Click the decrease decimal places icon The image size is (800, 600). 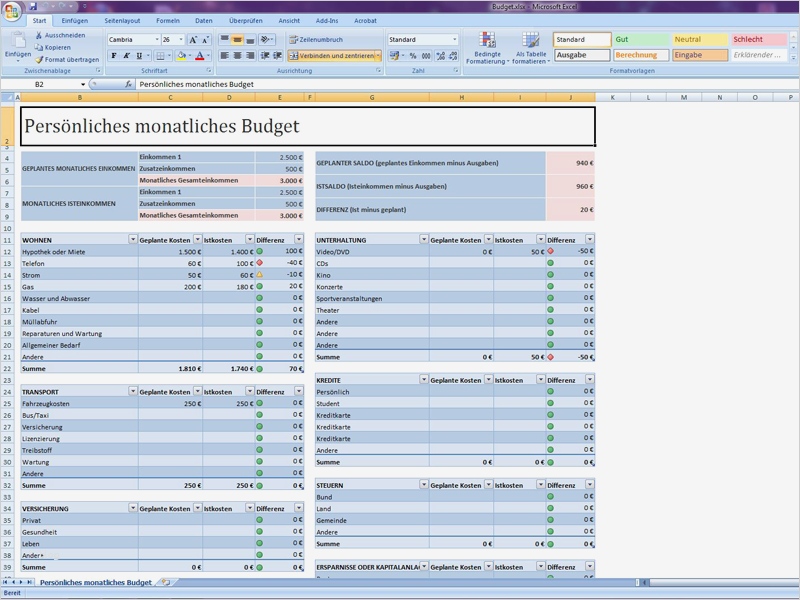453,56
